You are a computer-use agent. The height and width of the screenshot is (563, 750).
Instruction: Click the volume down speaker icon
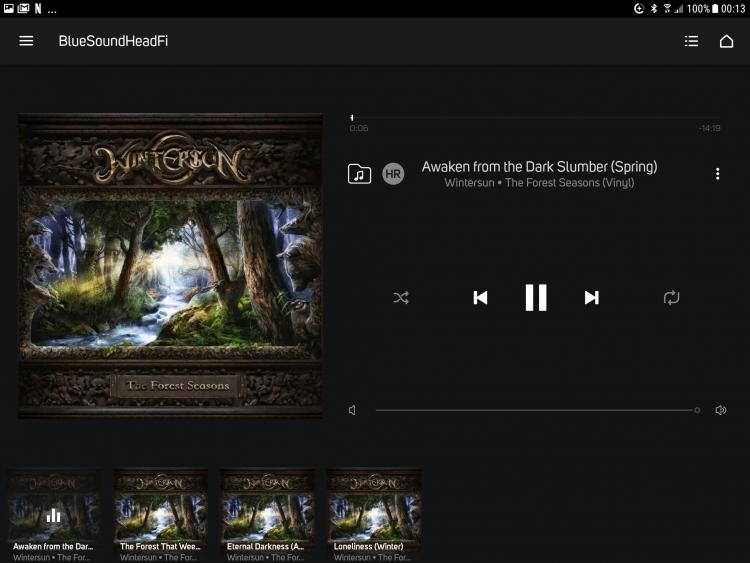click(x=353, y=410)
